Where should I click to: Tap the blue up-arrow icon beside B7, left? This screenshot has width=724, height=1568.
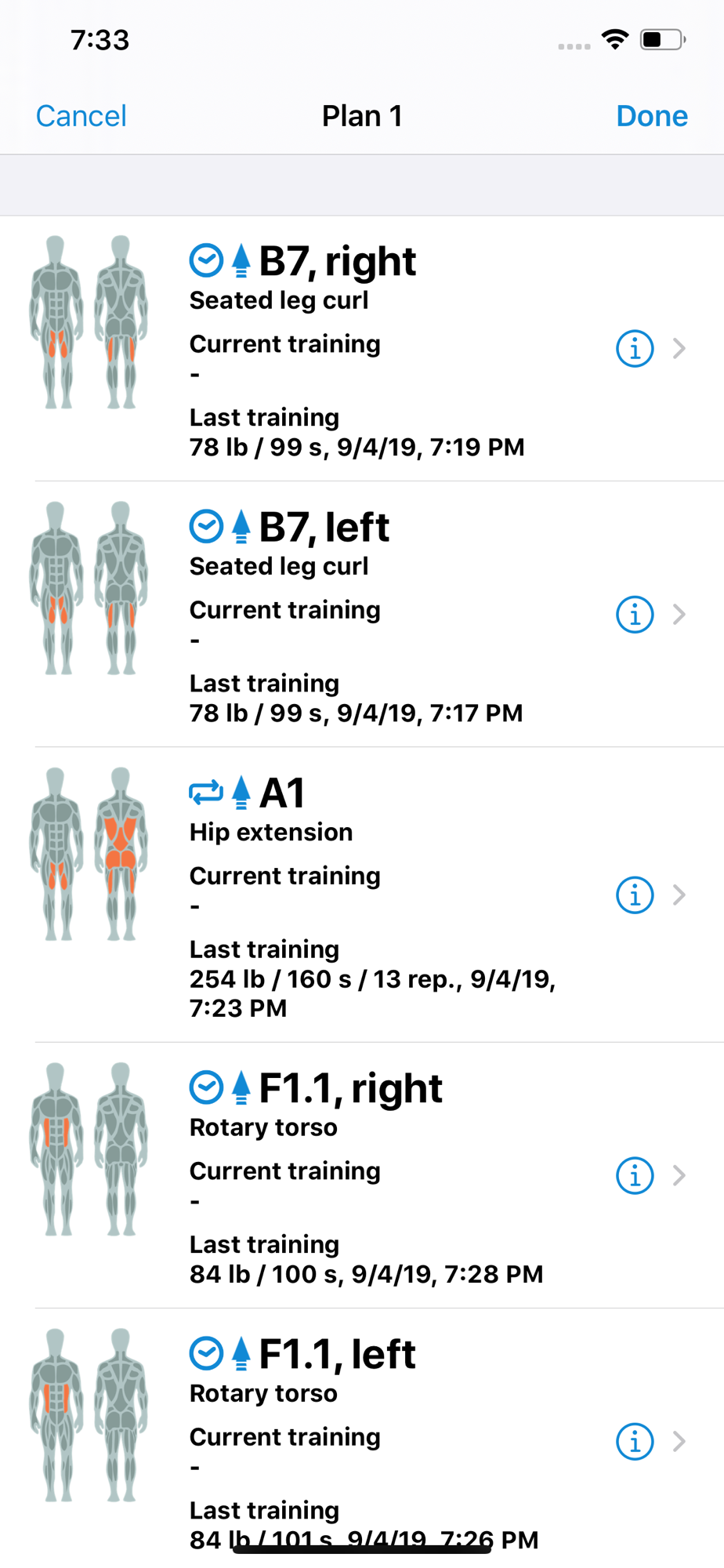[x=241, y=527]
